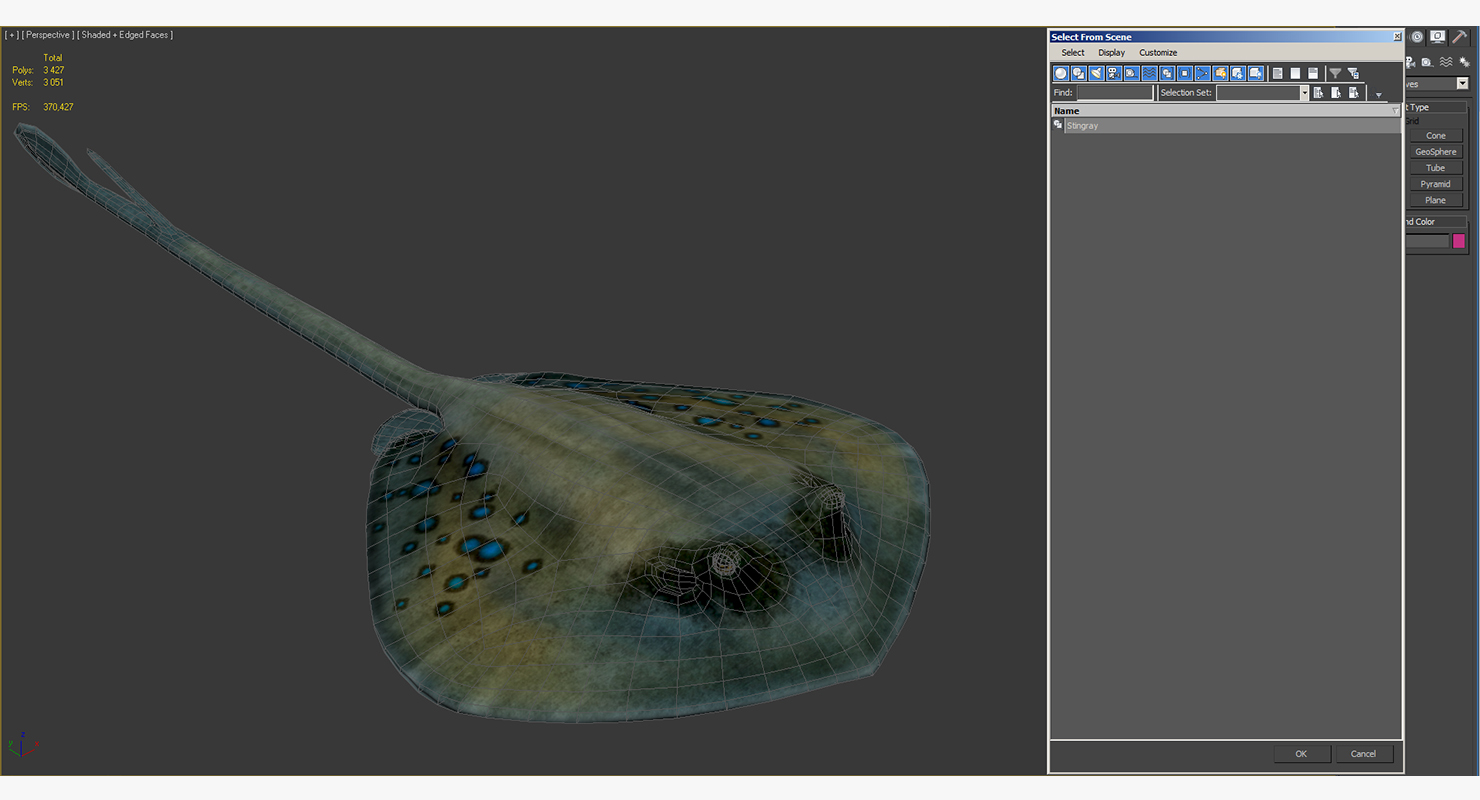Toggle Display Object XRefs filter icon
The height and width of the screenshot is (800, 1480).
click(1185, 73)
